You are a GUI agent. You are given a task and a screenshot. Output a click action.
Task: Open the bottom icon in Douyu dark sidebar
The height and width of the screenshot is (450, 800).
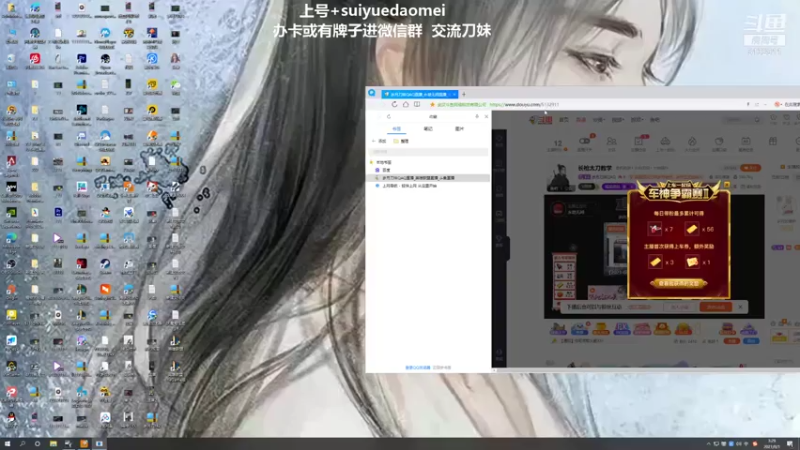click(x=499, y=354)
